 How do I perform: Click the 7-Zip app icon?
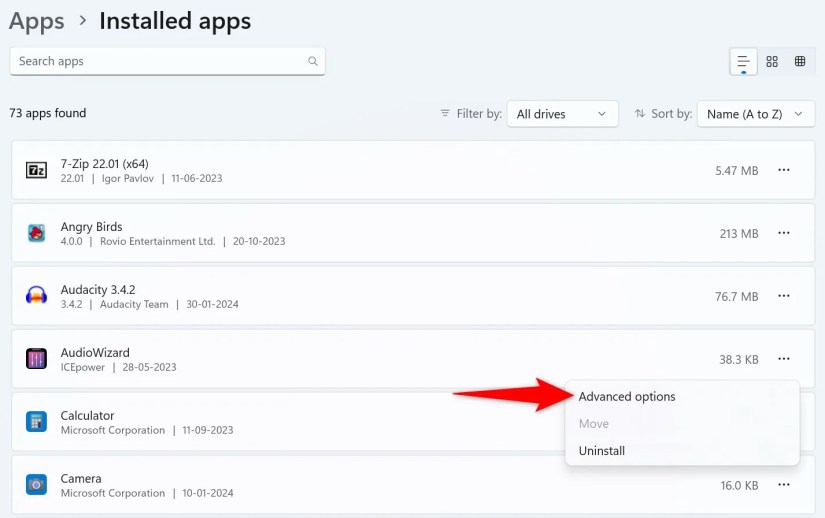pos(36,171)
